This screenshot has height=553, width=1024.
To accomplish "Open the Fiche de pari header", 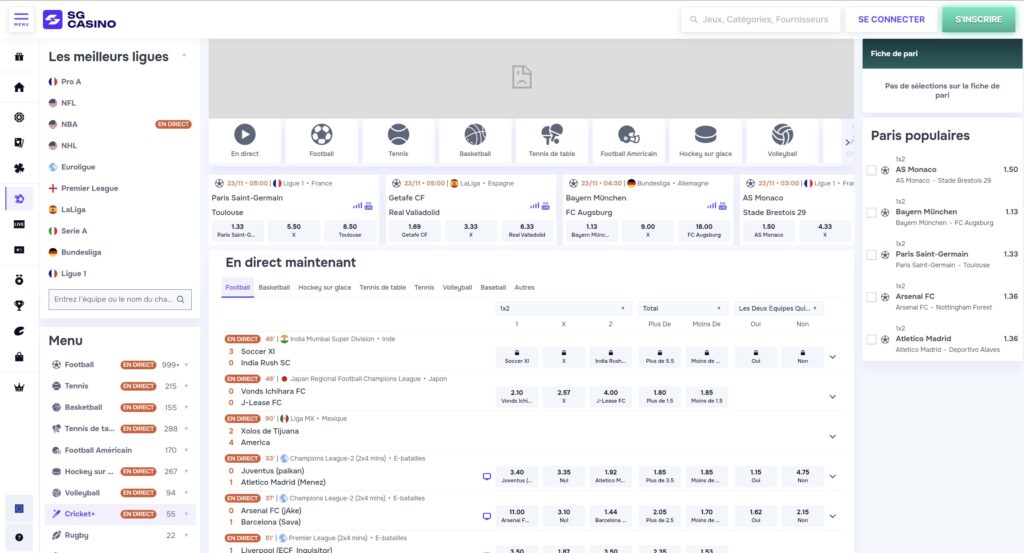I will [942, 54].
